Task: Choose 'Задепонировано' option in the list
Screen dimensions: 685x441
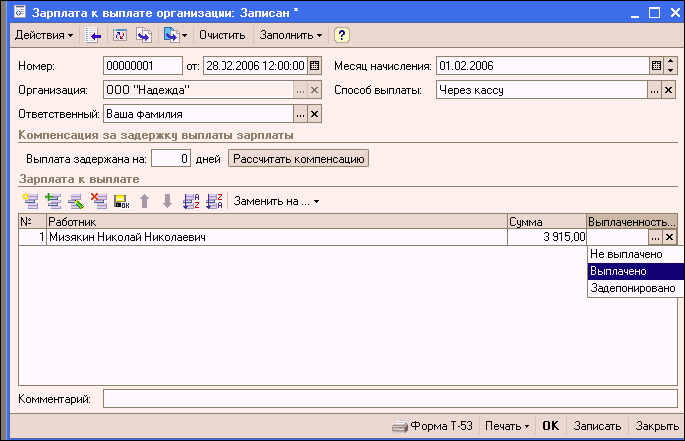Action: (632, 288)
